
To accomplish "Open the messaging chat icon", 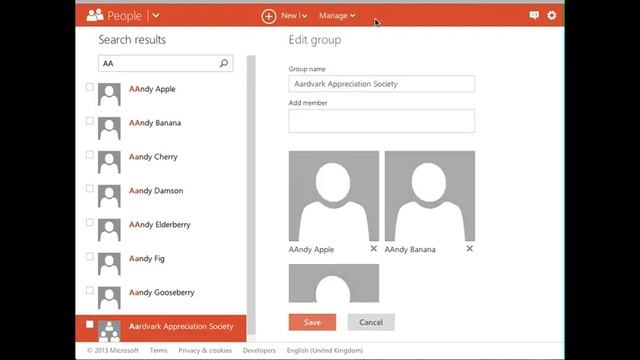I will tap(534, 16).
